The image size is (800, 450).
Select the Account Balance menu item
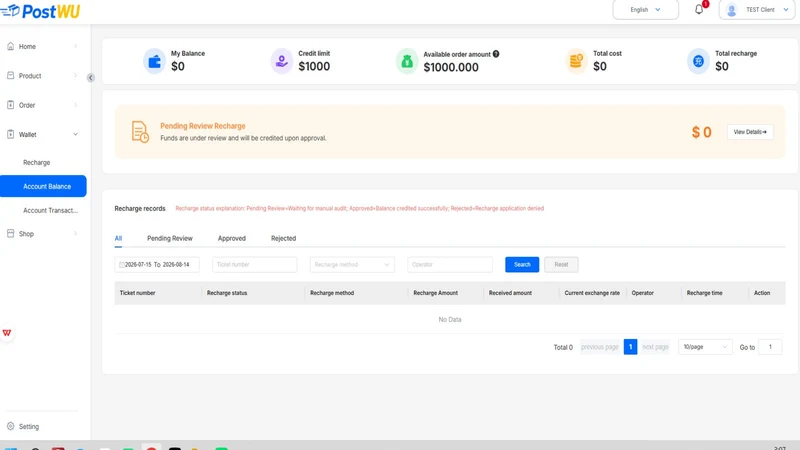click(43, 186)
